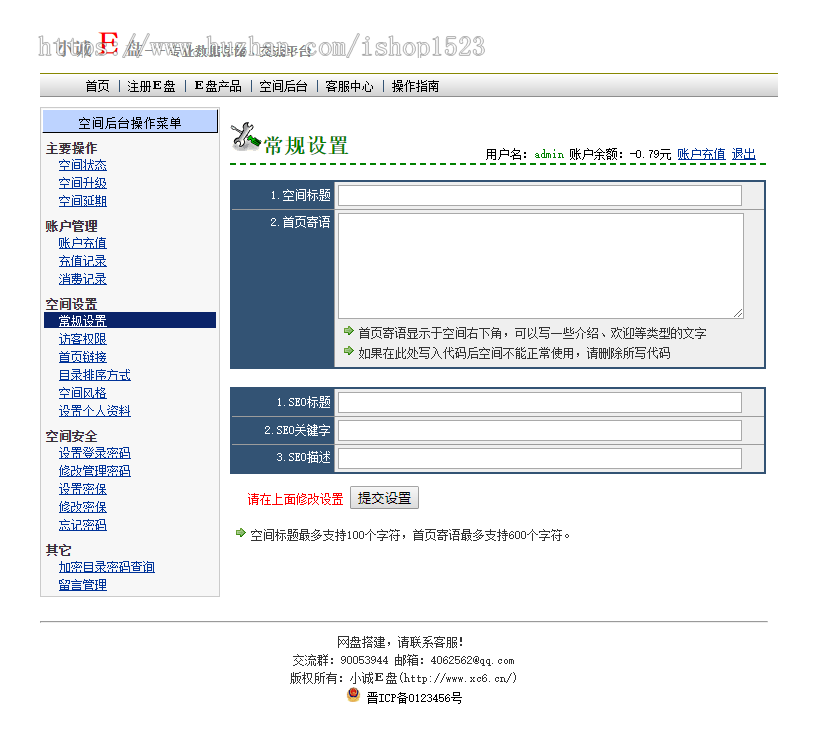The height and width of the screenshot is (740, 817).
Task: Click the 空间升级 sidebar link
Action: pyautogui.click(x=82, y=183)
